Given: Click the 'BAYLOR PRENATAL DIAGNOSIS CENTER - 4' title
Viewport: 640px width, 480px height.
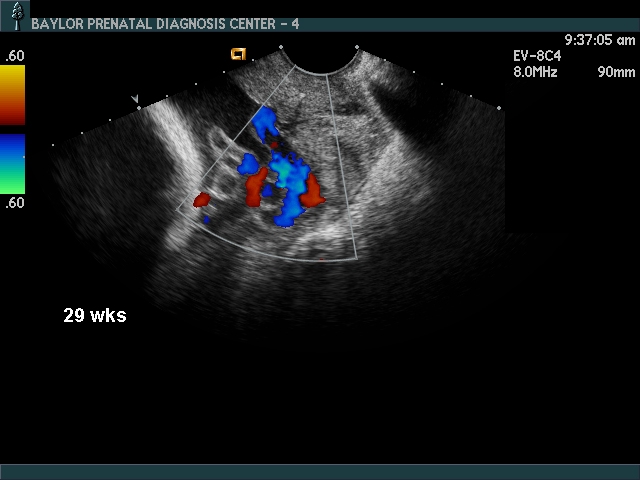Looking at the screenshot, I should point(165,24).
